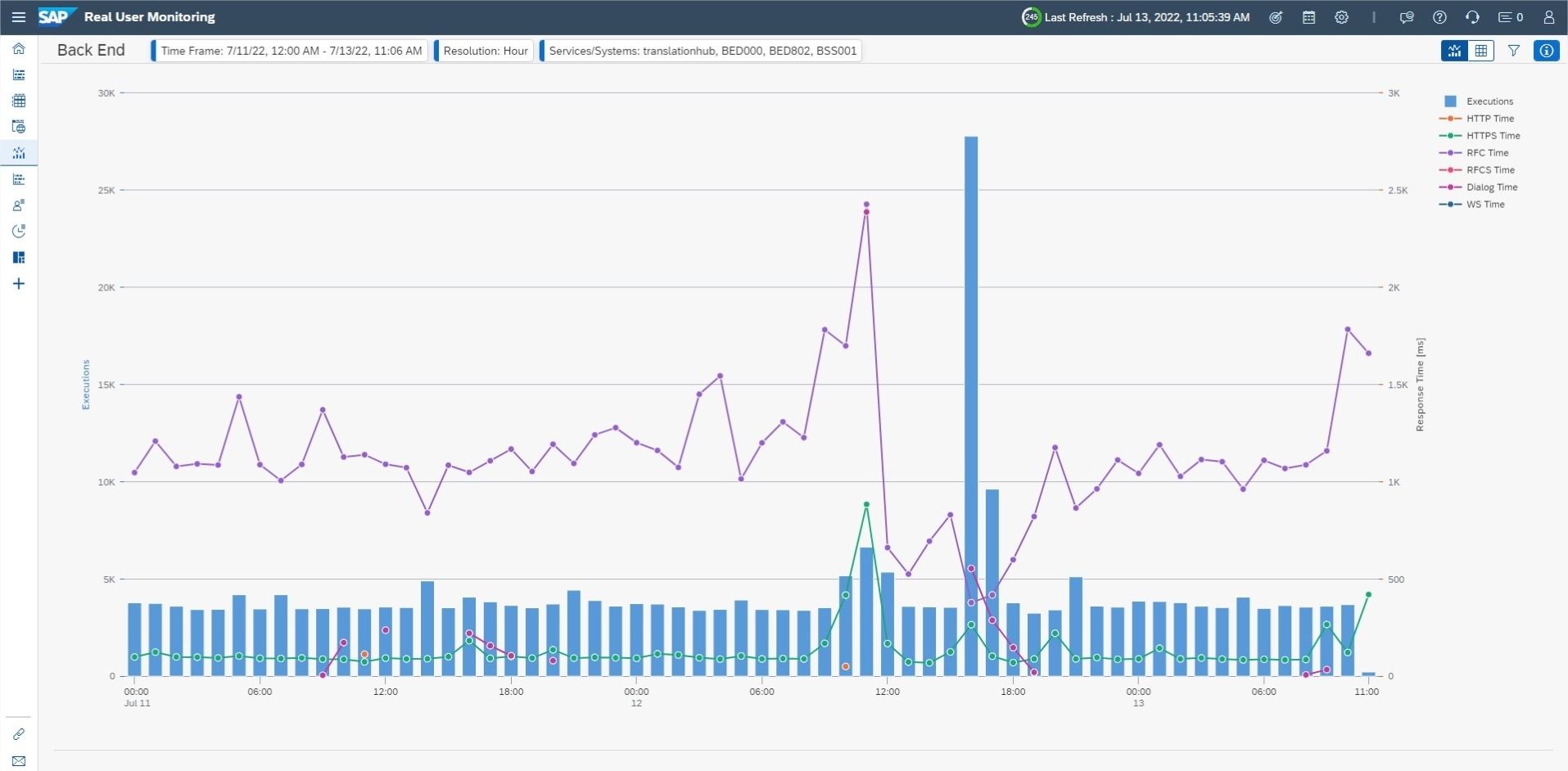The width and height of the screenshot is (1568, 771).
Task: Open the Resolution: Hour selector
Action: coord(485,51)
